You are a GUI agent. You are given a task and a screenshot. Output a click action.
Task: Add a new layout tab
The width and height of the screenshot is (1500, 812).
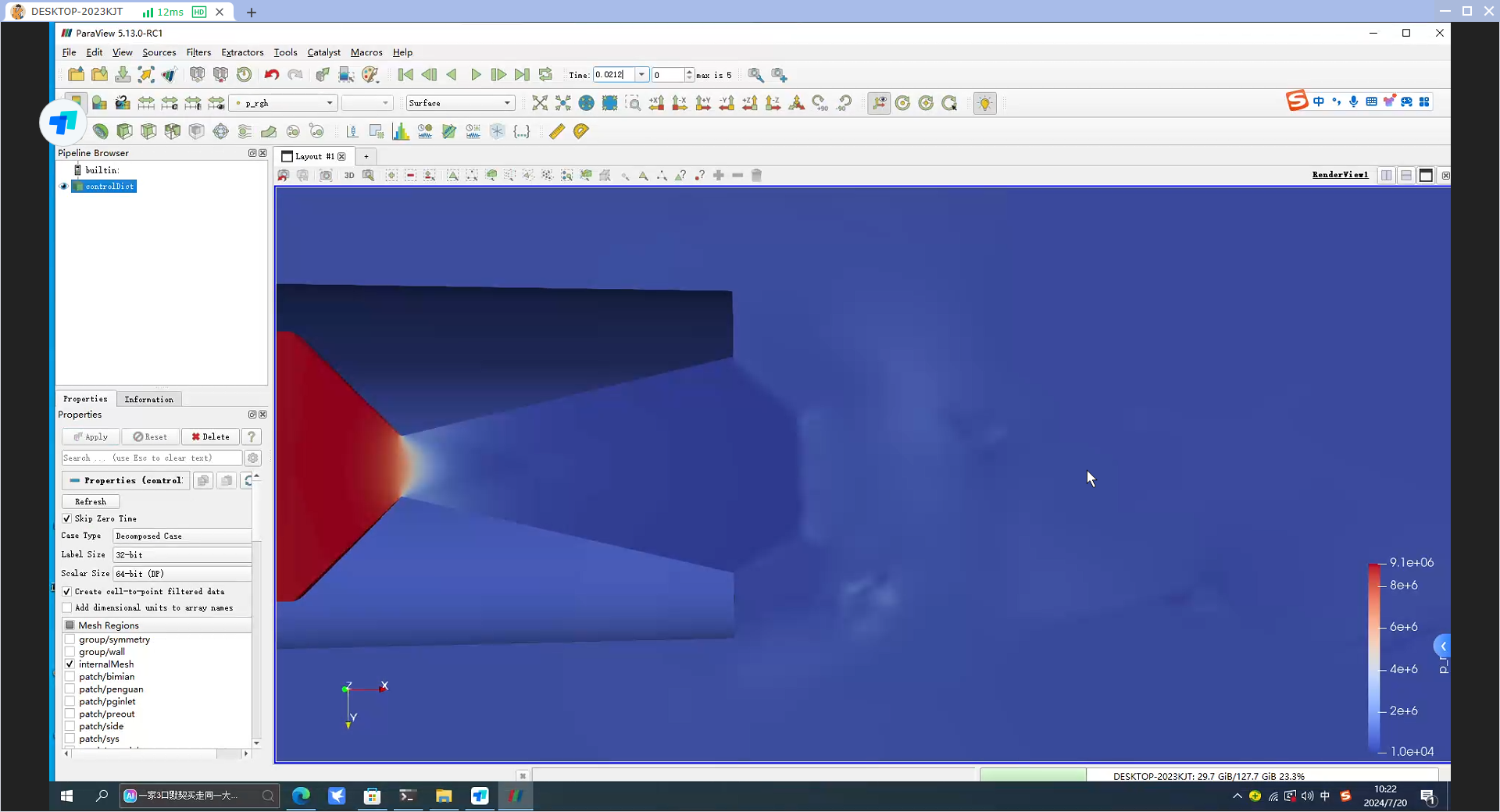(x=366, y=157)
